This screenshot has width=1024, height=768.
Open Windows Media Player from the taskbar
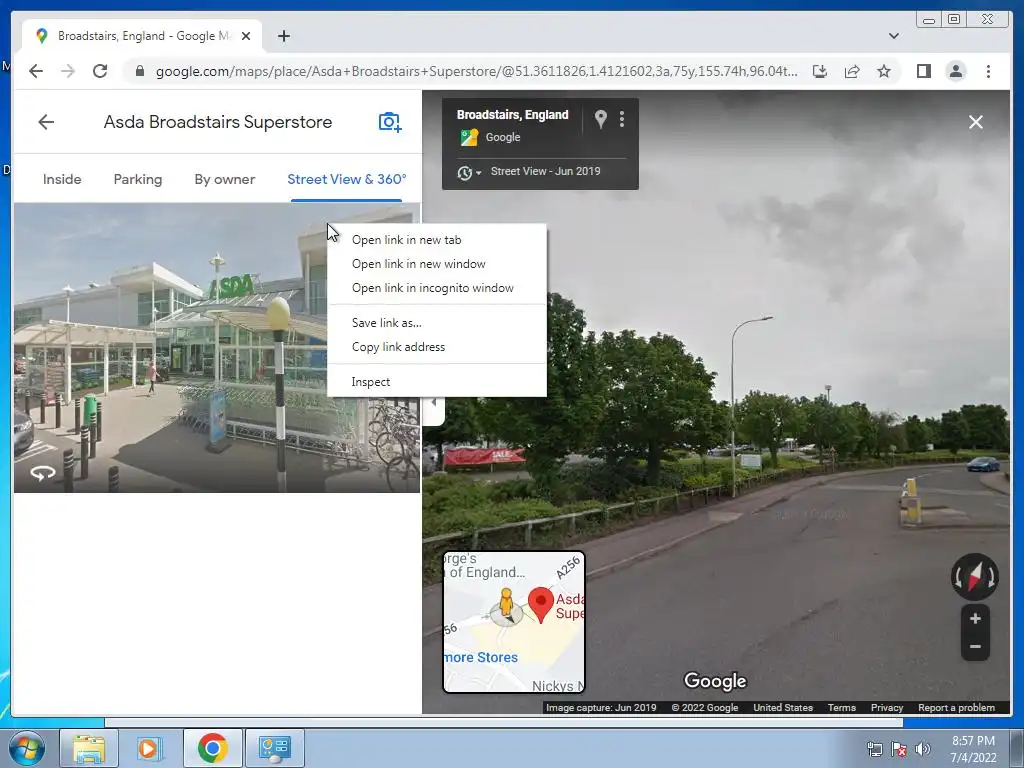pos(150,748)
